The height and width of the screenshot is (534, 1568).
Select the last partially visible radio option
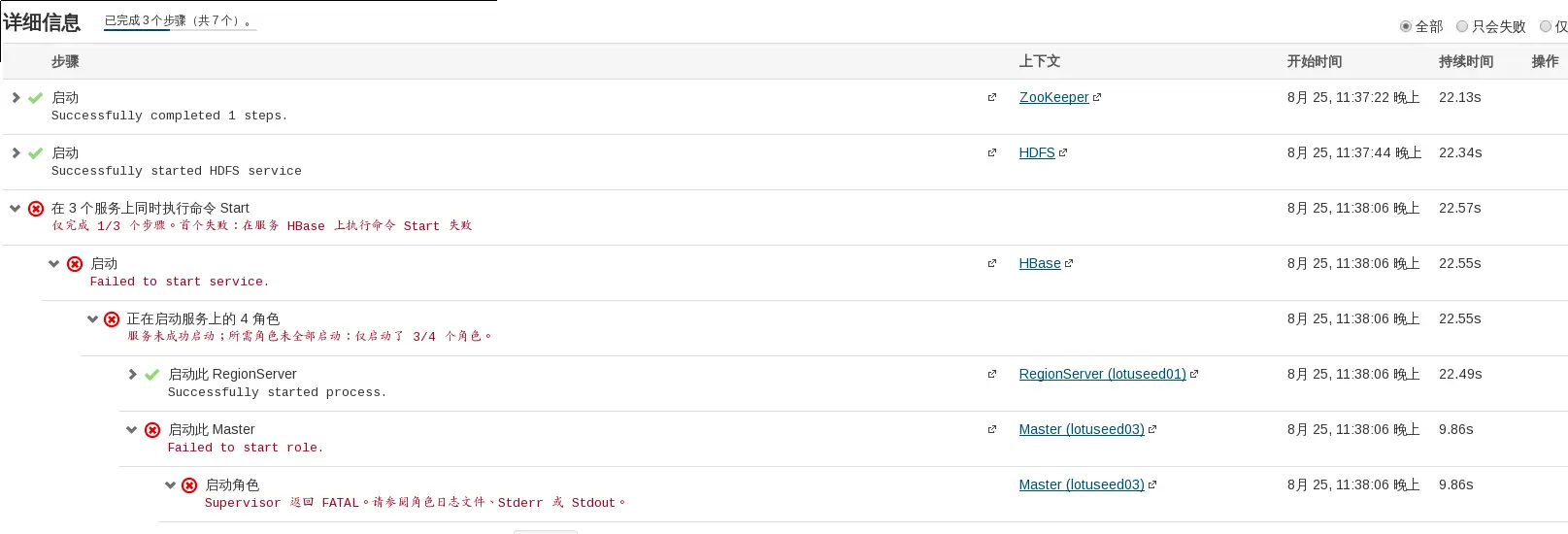1546,26
